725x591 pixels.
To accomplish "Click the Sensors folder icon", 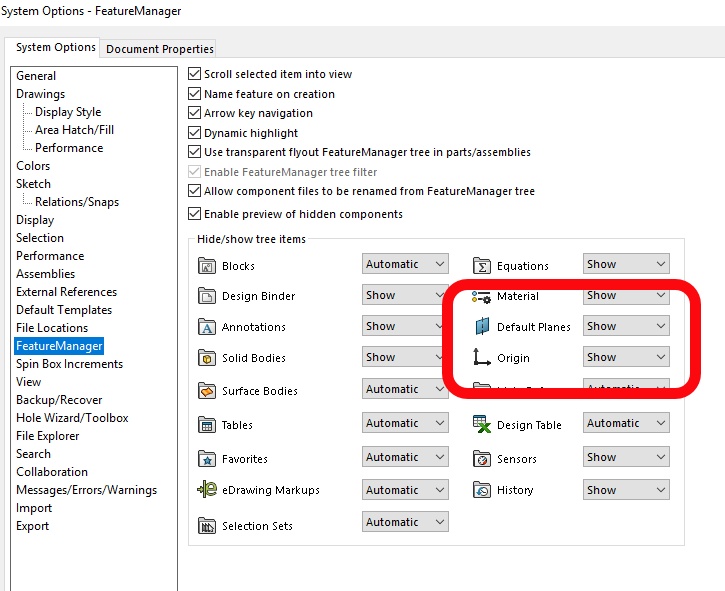I will [482, 459].
